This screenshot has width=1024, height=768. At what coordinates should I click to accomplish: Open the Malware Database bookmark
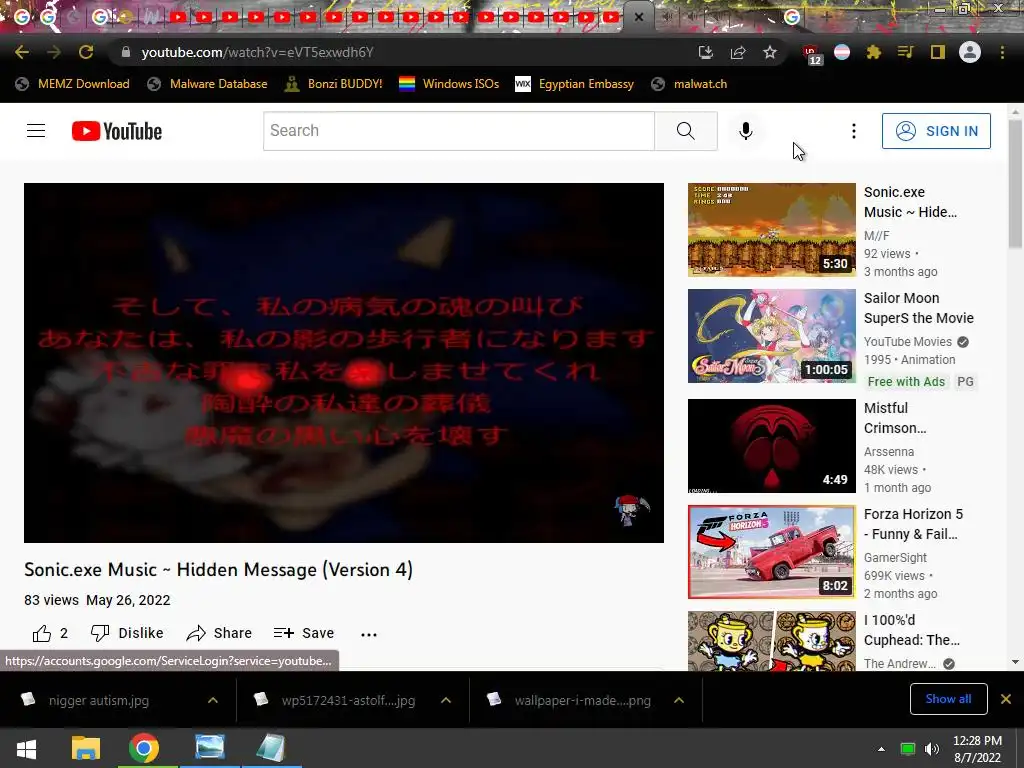(208, 84)
